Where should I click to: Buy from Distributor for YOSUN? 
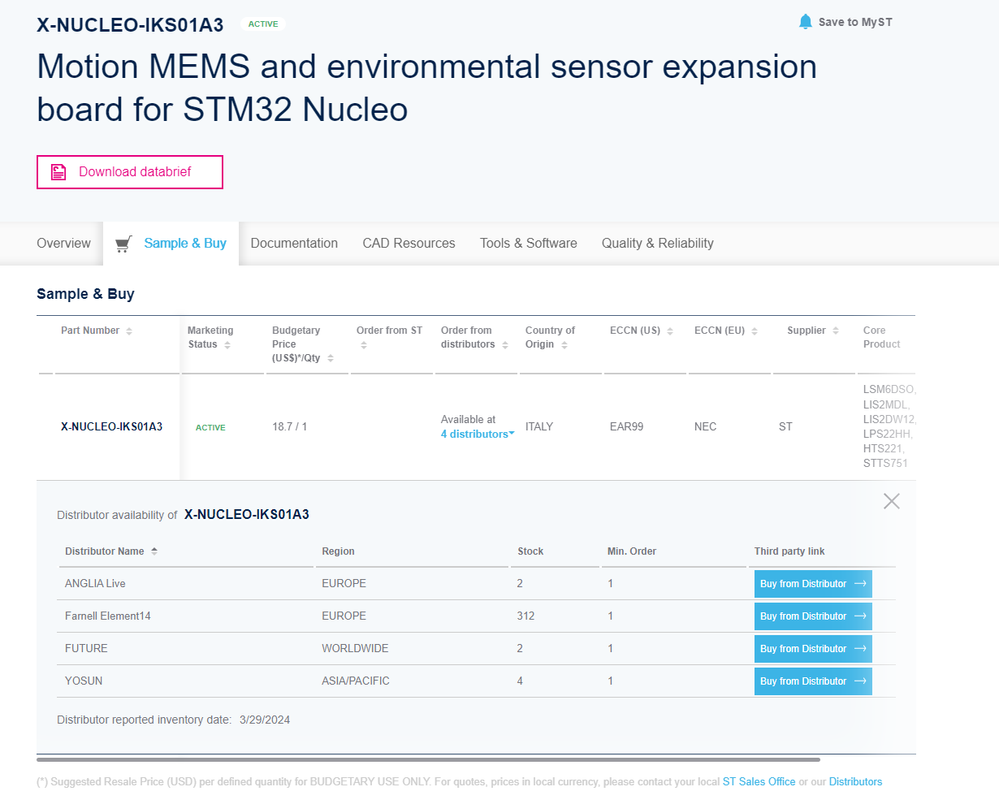[x=813, y=681]
